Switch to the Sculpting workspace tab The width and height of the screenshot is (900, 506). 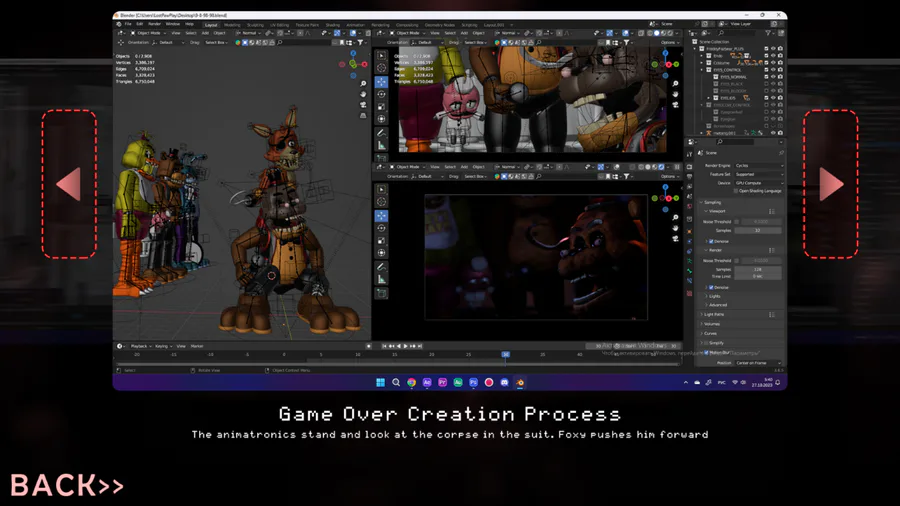pyautogui.click(x=255, y=25)
